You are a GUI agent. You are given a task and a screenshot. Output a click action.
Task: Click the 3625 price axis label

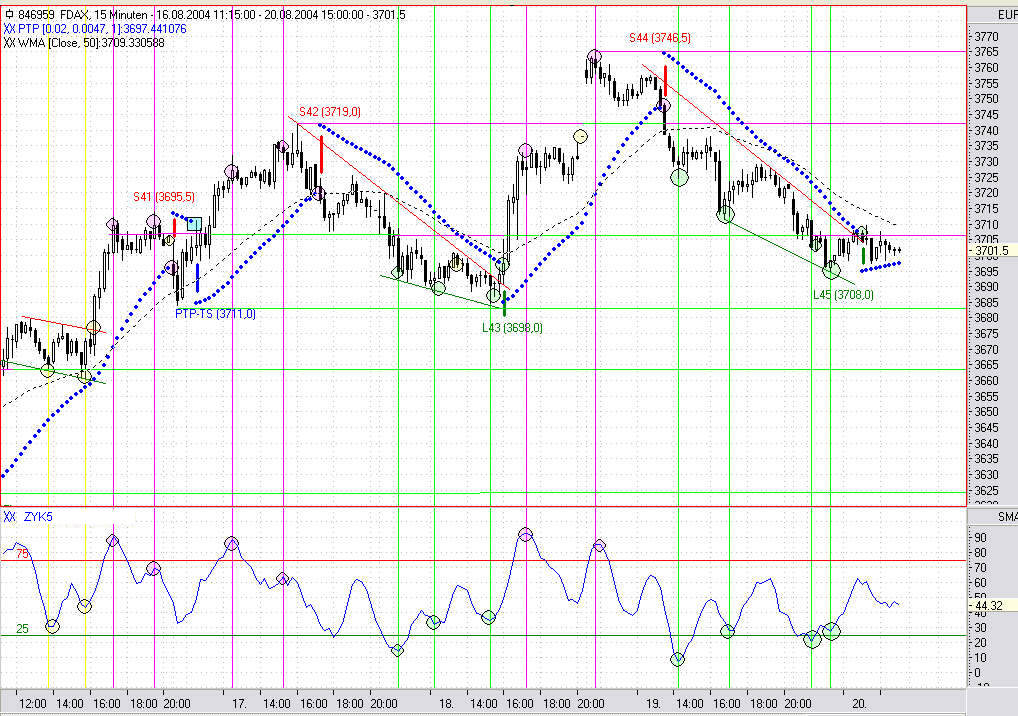(x=986, y=490)
